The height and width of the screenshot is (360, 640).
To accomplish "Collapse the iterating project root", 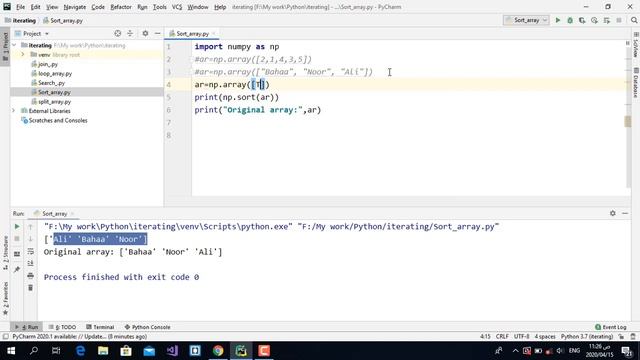I will (x=15, y=45).
